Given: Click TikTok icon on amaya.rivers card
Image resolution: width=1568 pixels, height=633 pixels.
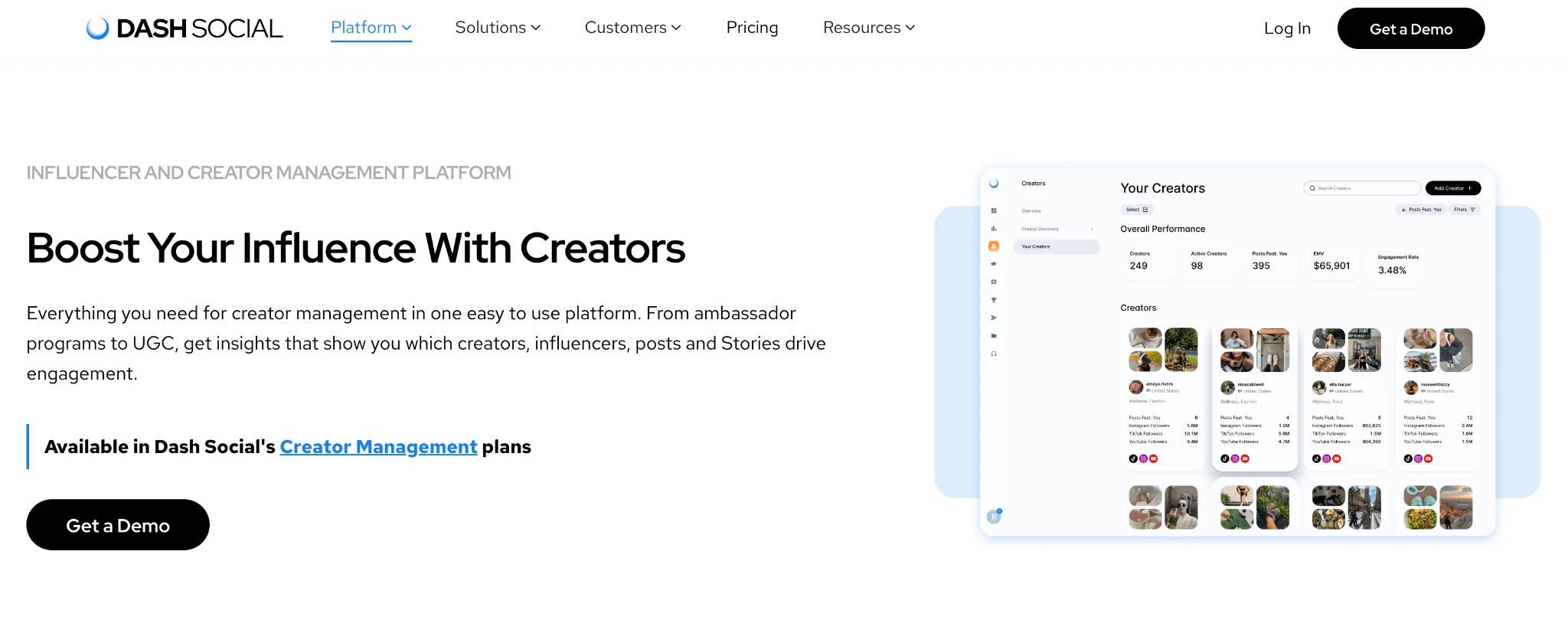Looking at the screenshot, I should (1133, 459).
